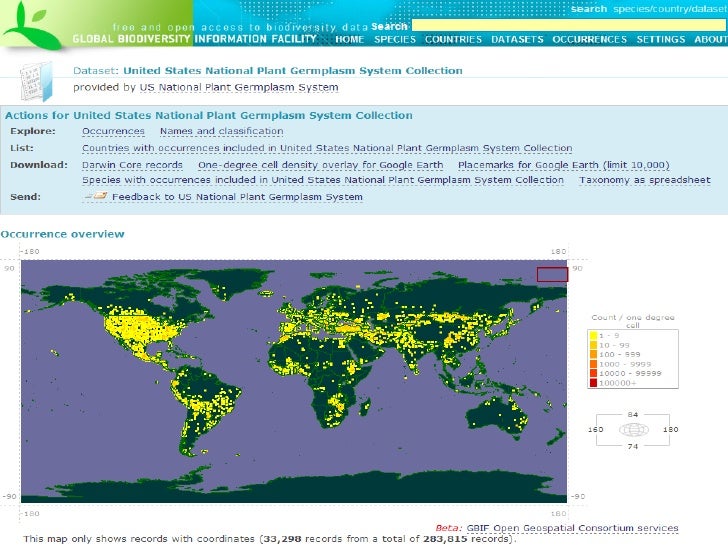Viewport: 728px width, 546px height.
Task: Navigate to DATASETS
Action: (517, 39)
